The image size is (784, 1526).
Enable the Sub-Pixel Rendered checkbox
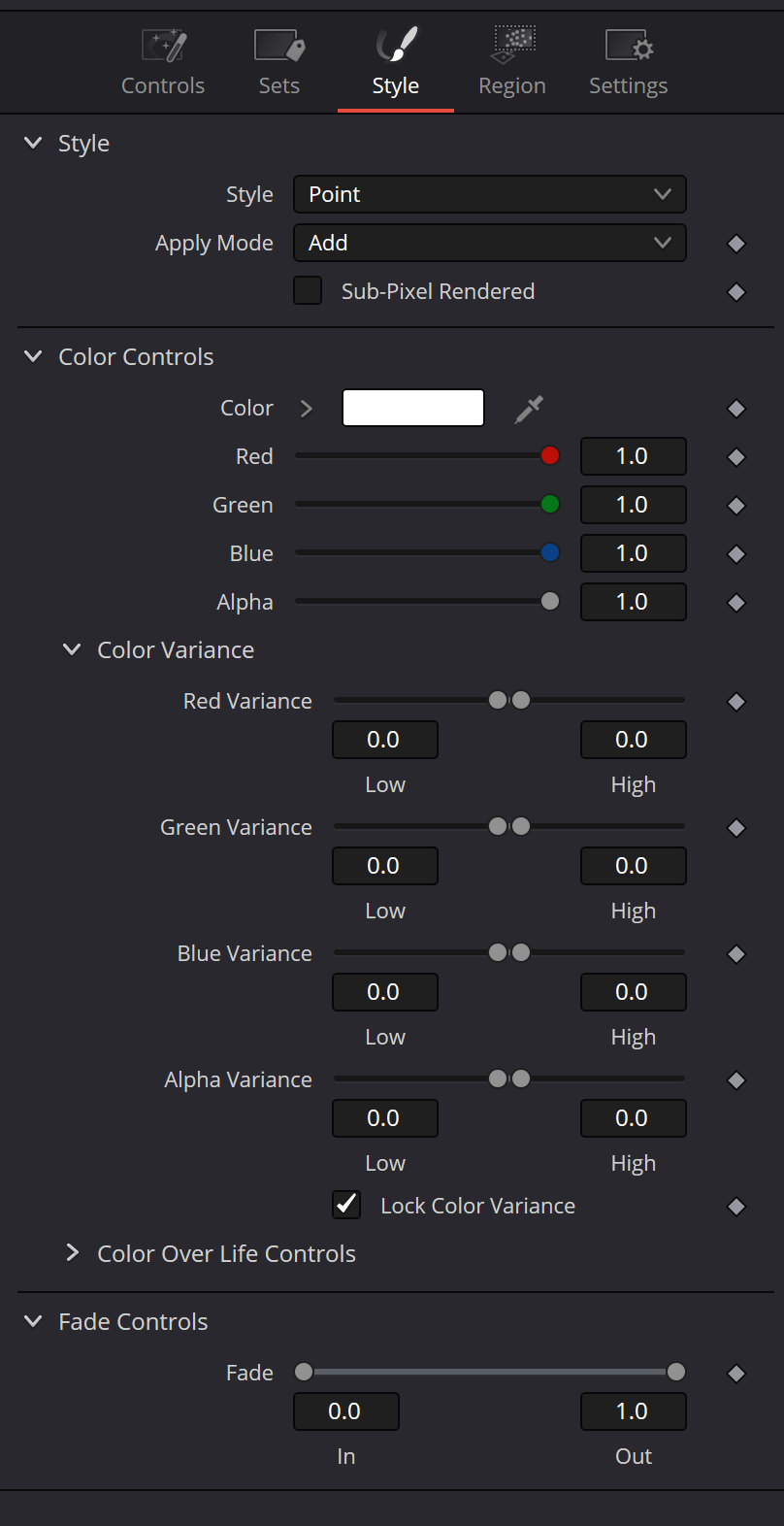308,290
